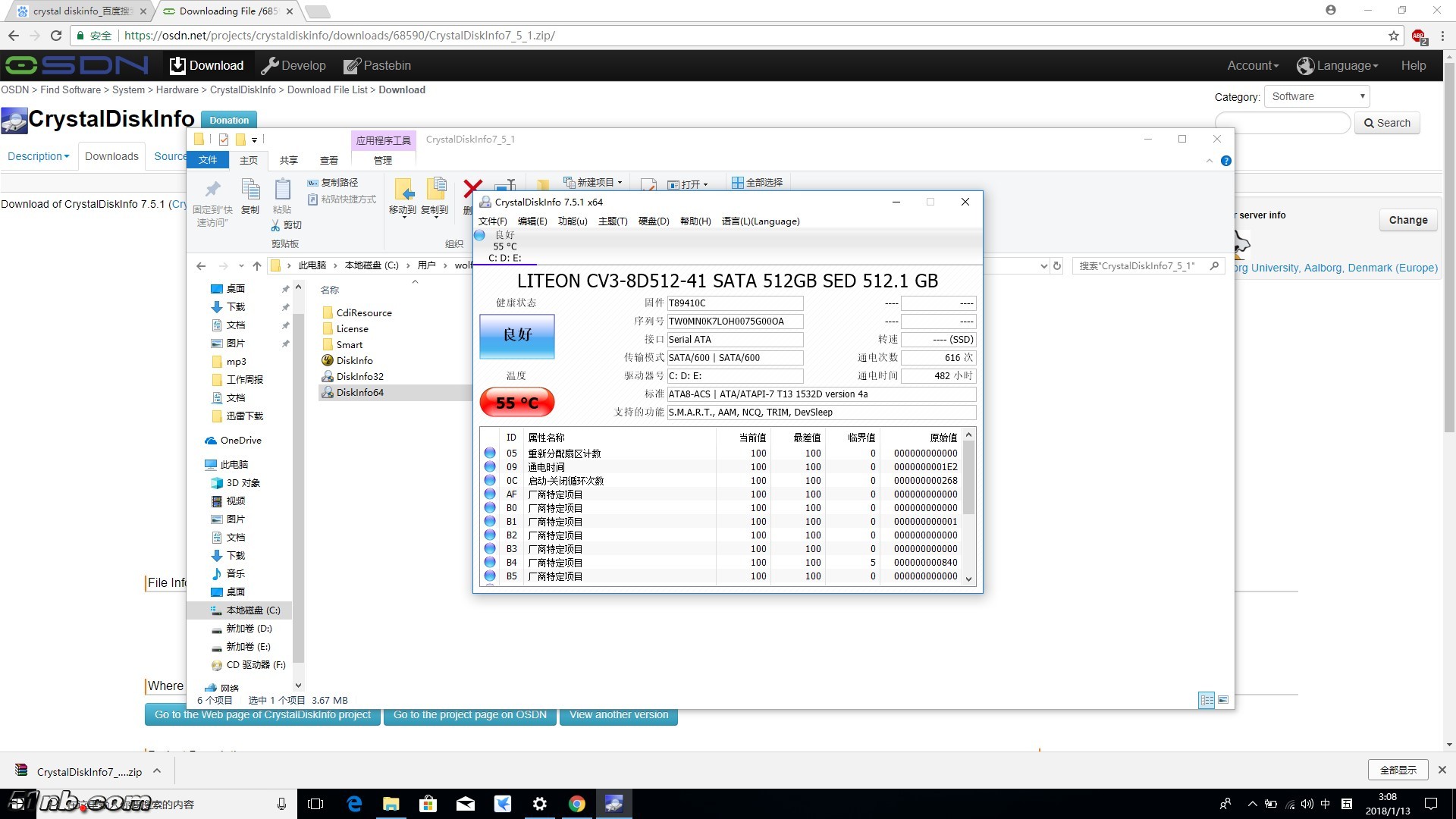
Task: Open the 语言(L)(Language) menu
Action: point(761,221)
